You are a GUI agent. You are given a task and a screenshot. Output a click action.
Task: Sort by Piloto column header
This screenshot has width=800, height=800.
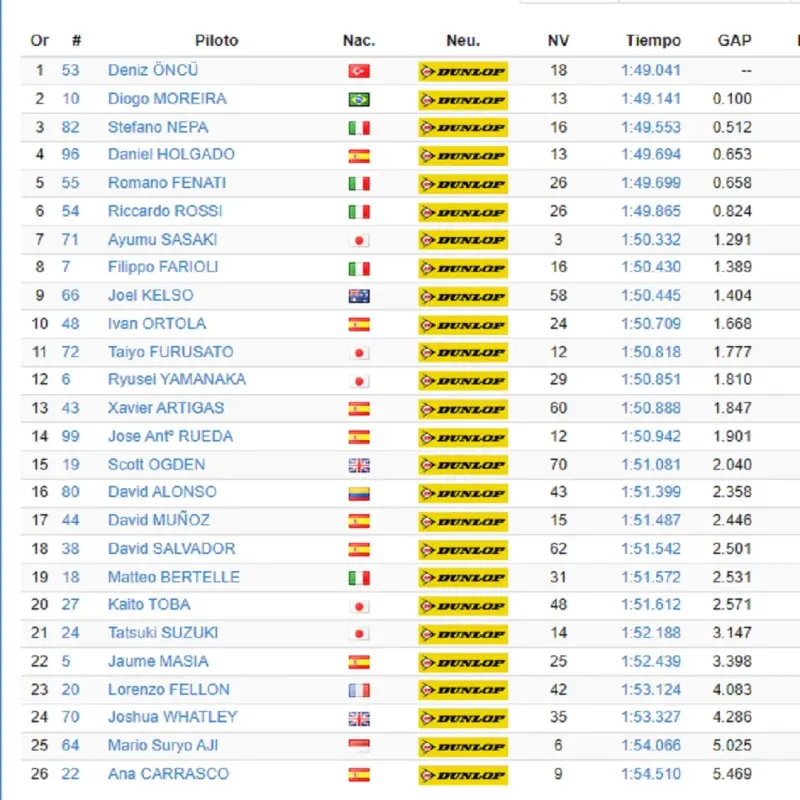[216, 41]
